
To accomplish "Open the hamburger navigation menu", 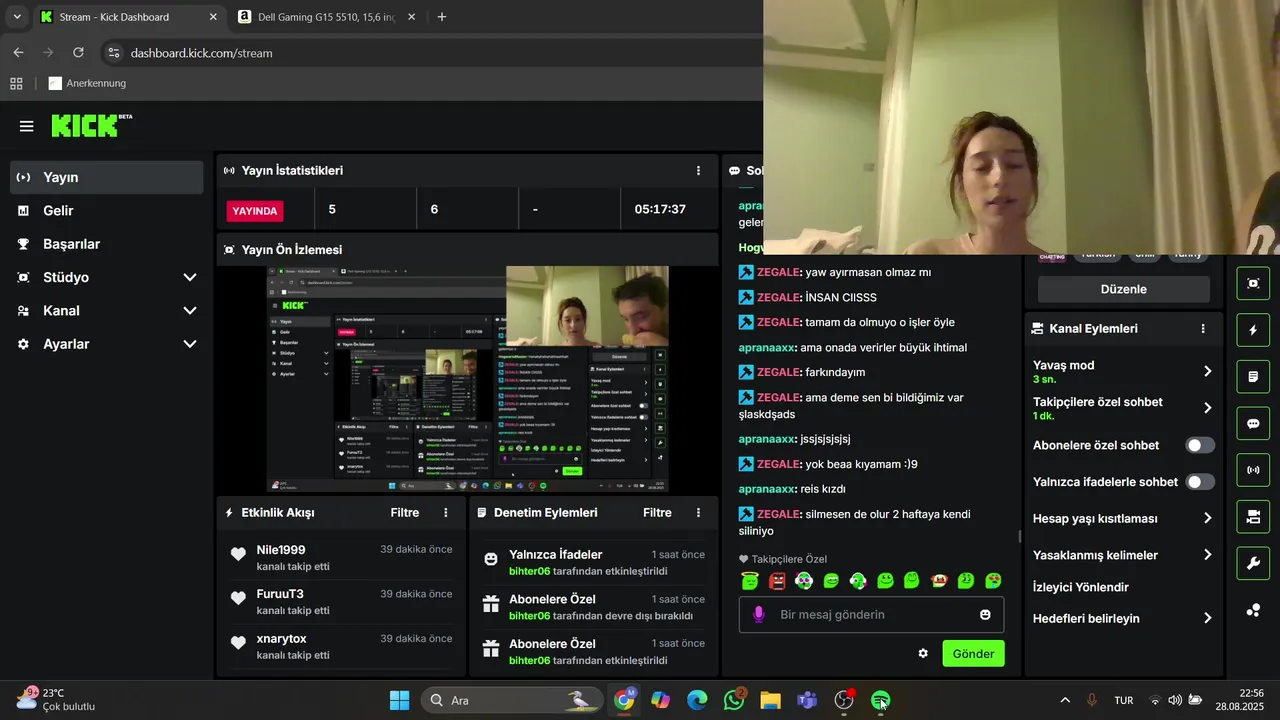I will pyautogui.click(x=27, y=127).
